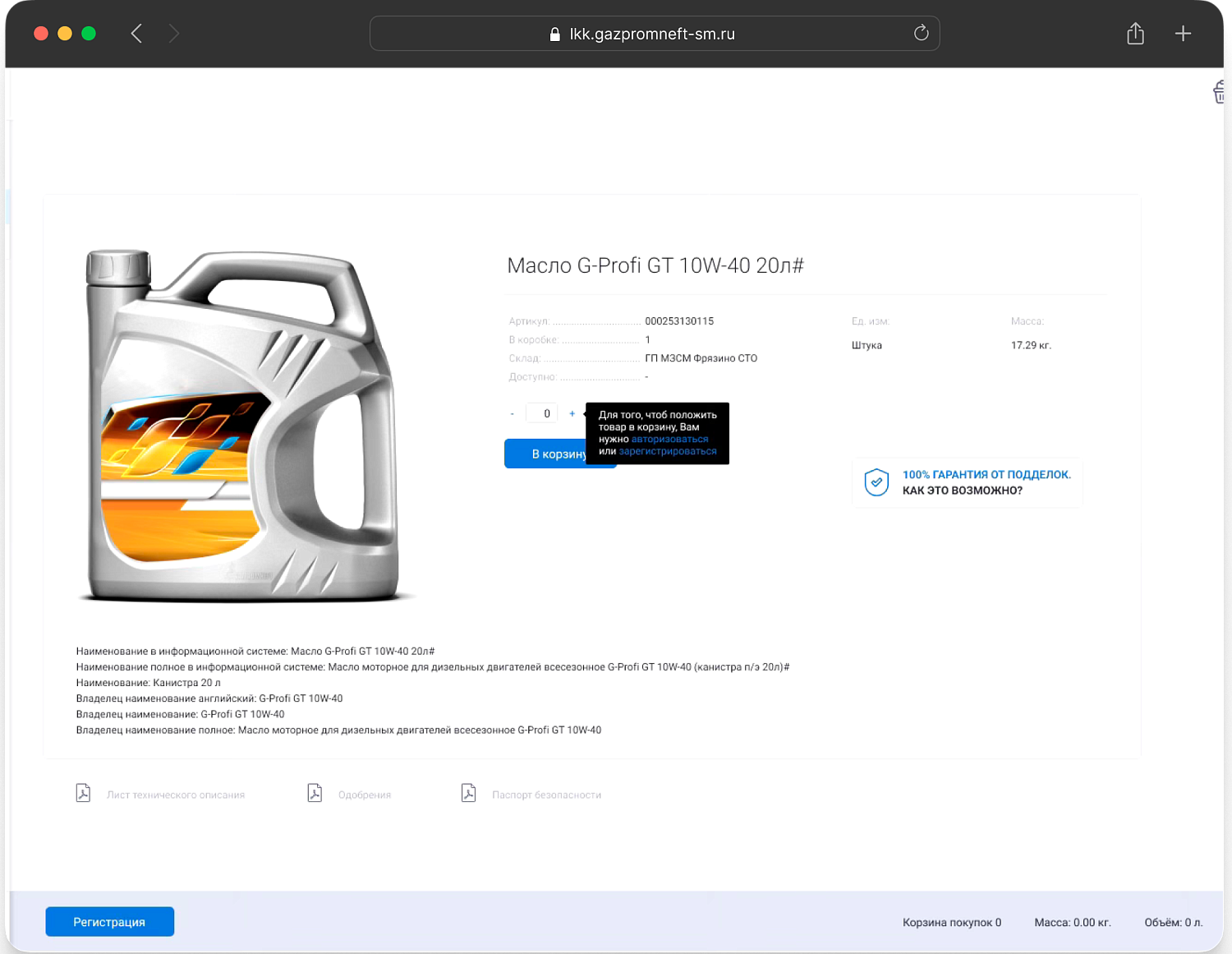Click the PDF icon for Лист технического описания
This screenshot has width=1232, height=954.
[83, 793]
